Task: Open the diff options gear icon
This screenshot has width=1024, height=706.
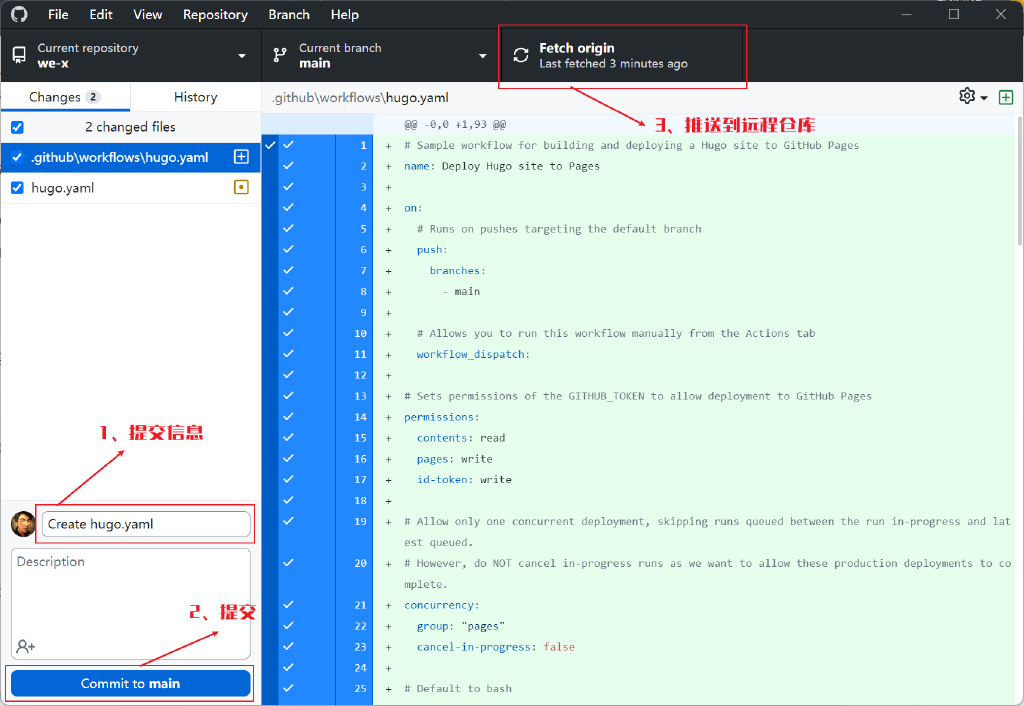Action: 965,97
